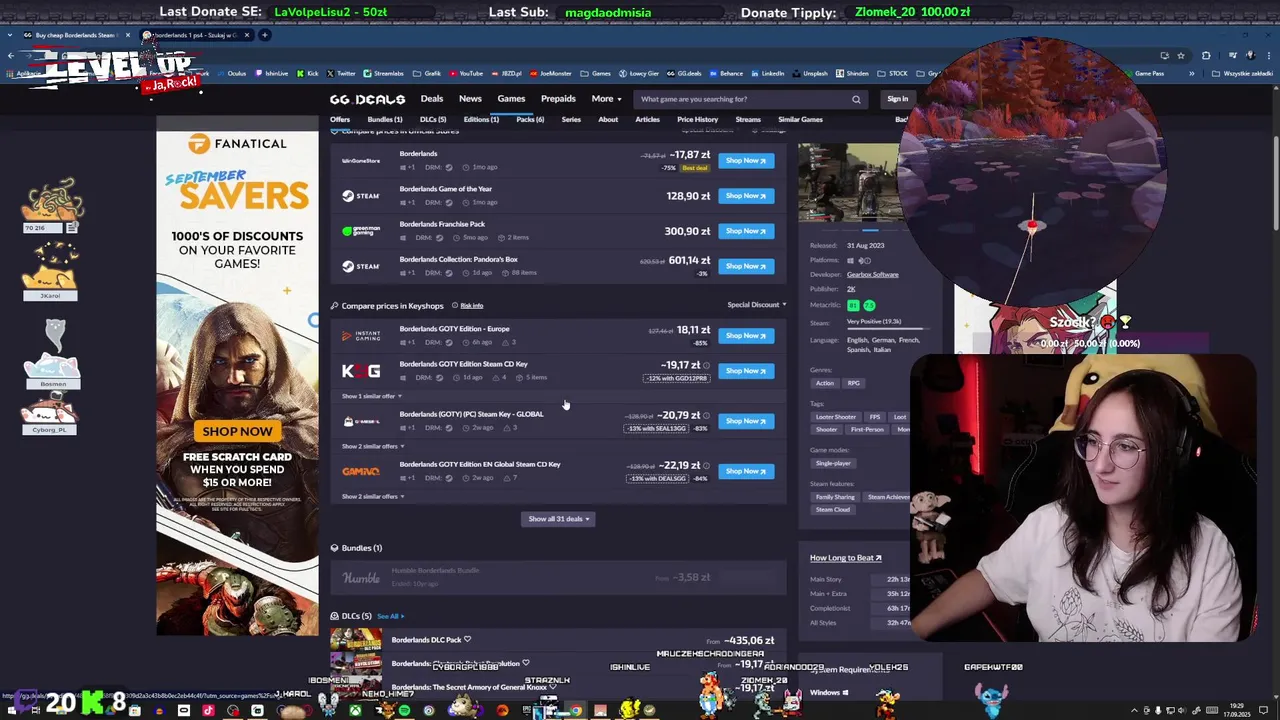The height and width of the screenshot is (720, 1280).
Task: Switch to the DLCs (5) tab
Action: (433, 120)
